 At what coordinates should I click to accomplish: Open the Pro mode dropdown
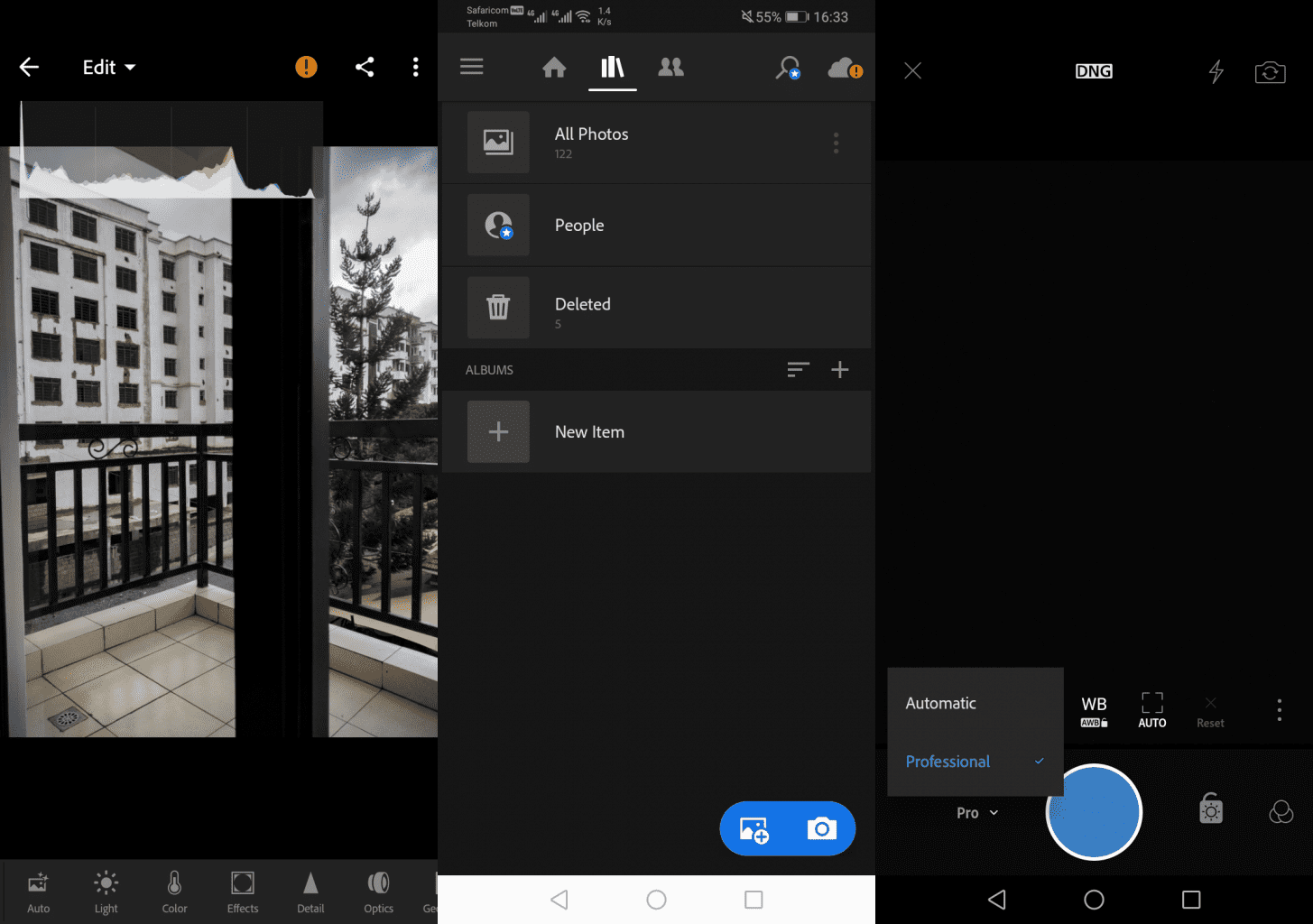point(976,813)
